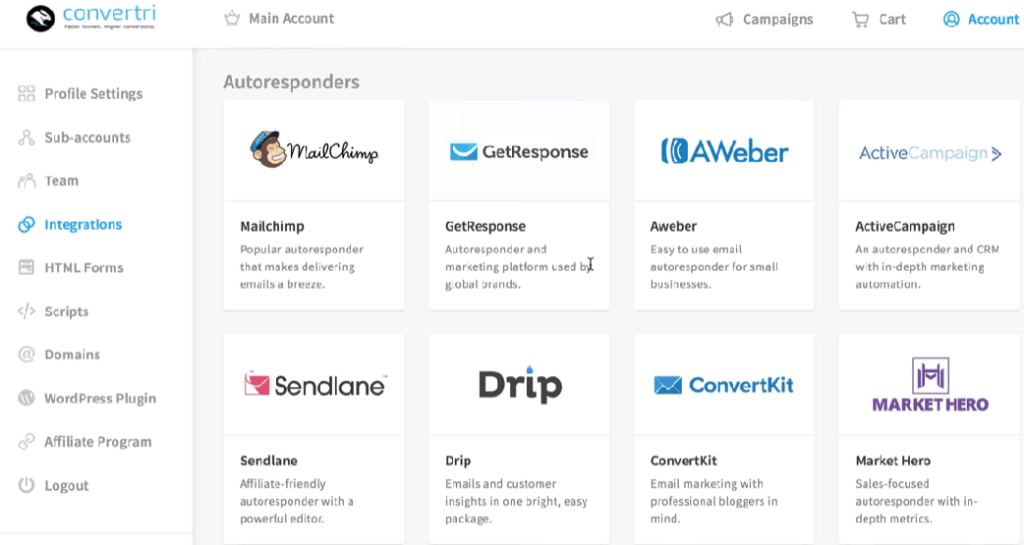Click the Cart shopping icon
This screenshot has width=1024, height=545.
coord(860,19)
